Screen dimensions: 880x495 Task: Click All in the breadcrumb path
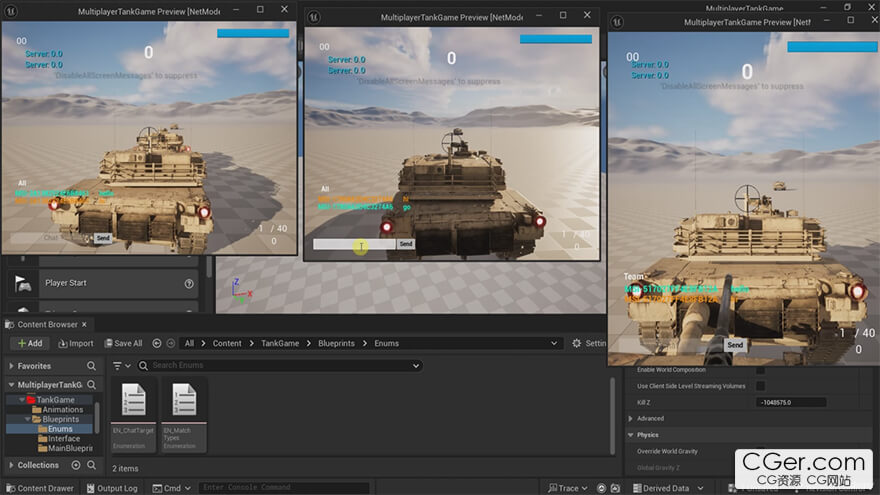pyautogui.click(x=189, y=343)
